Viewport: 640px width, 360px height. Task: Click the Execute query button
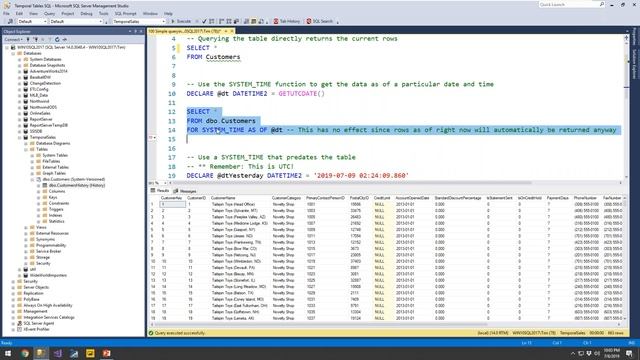point(181,21)
